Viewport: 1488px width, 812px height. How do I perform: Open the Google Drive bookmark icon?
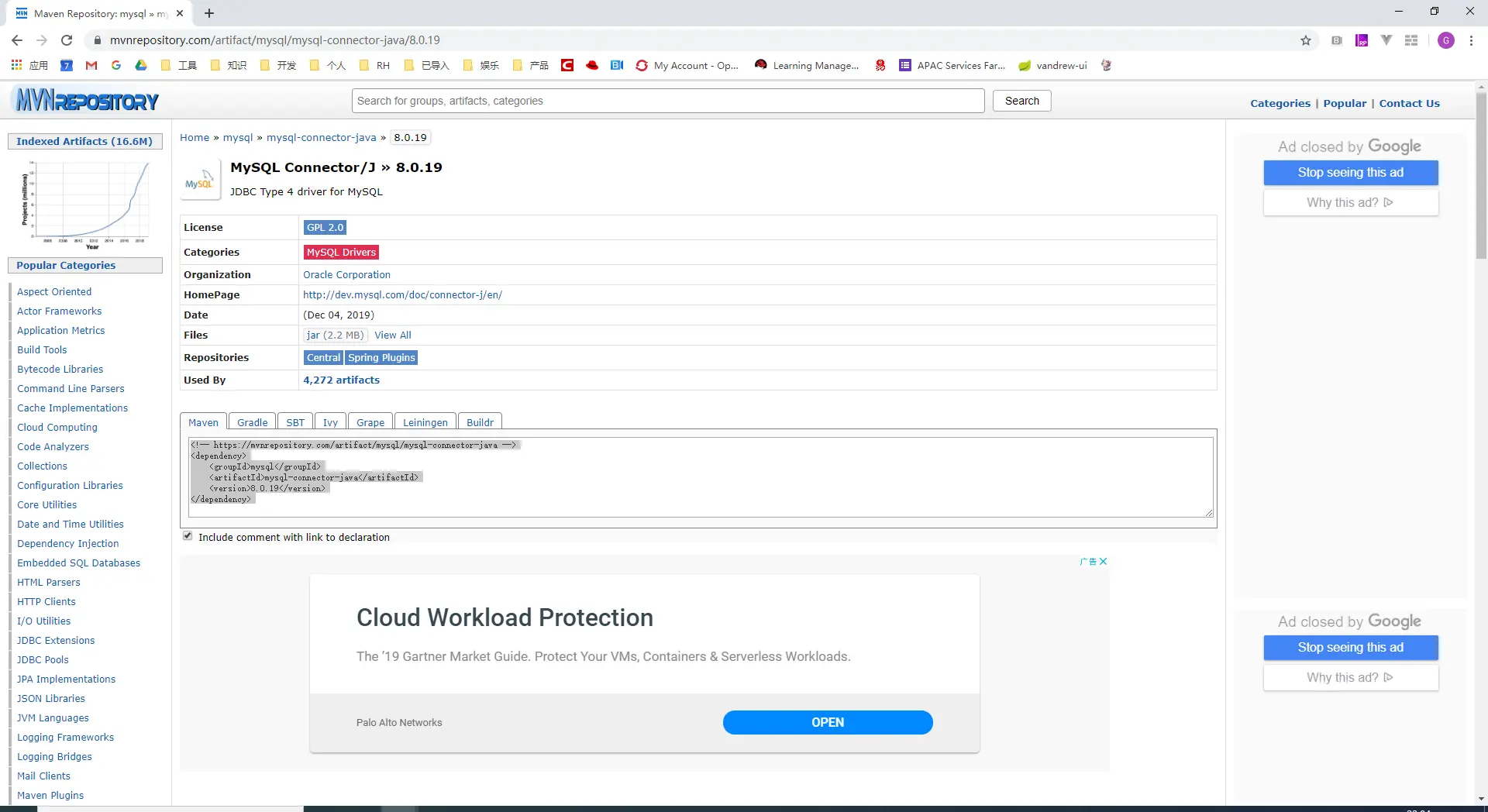point(141,65)
